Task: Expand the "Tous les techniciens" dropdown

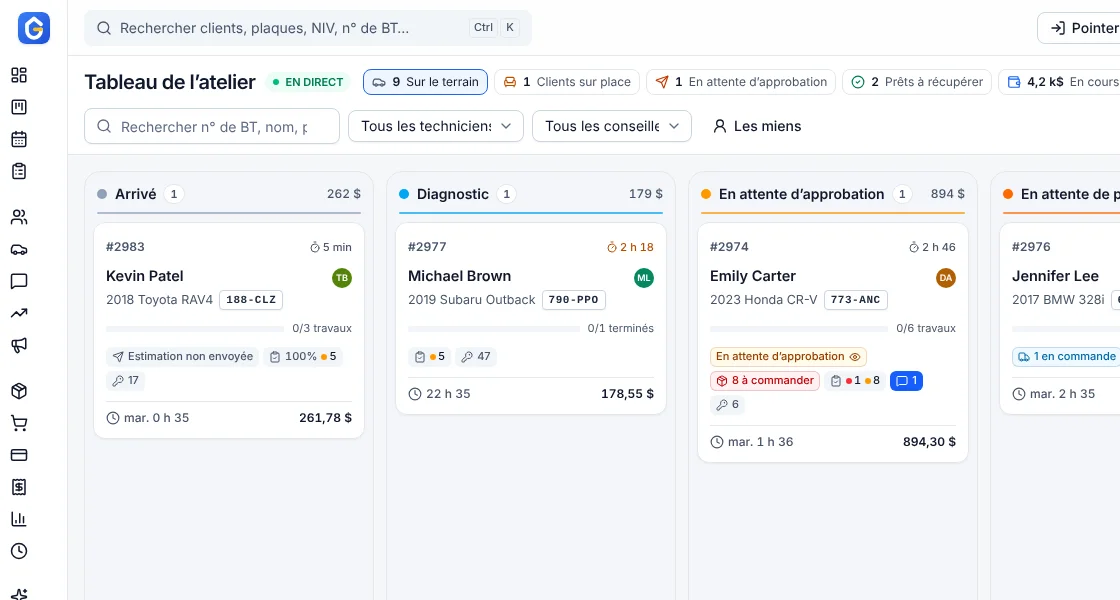Action: coord(436,126)
